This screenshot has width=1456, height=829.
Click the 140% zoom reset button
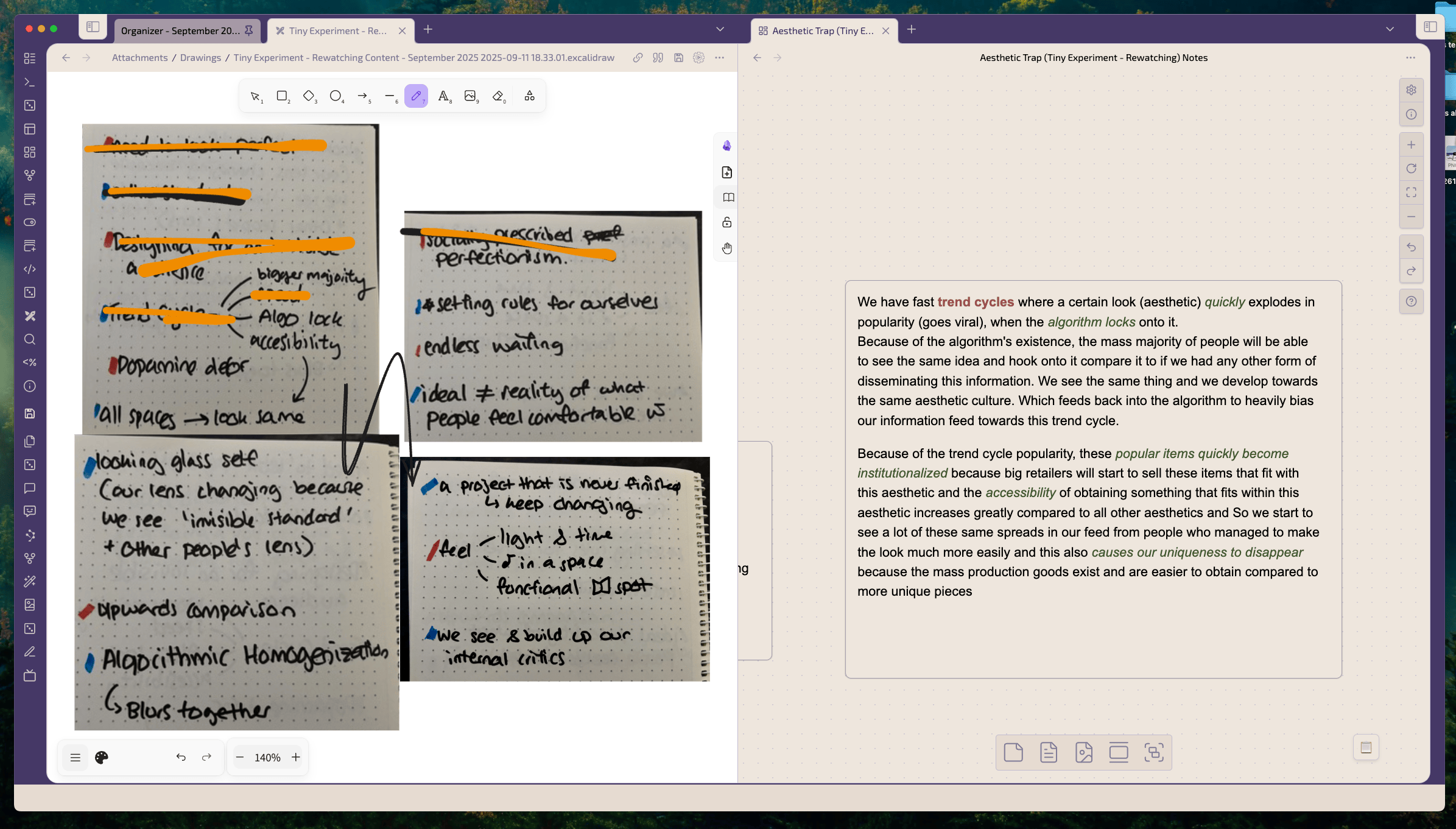[267, 757]
